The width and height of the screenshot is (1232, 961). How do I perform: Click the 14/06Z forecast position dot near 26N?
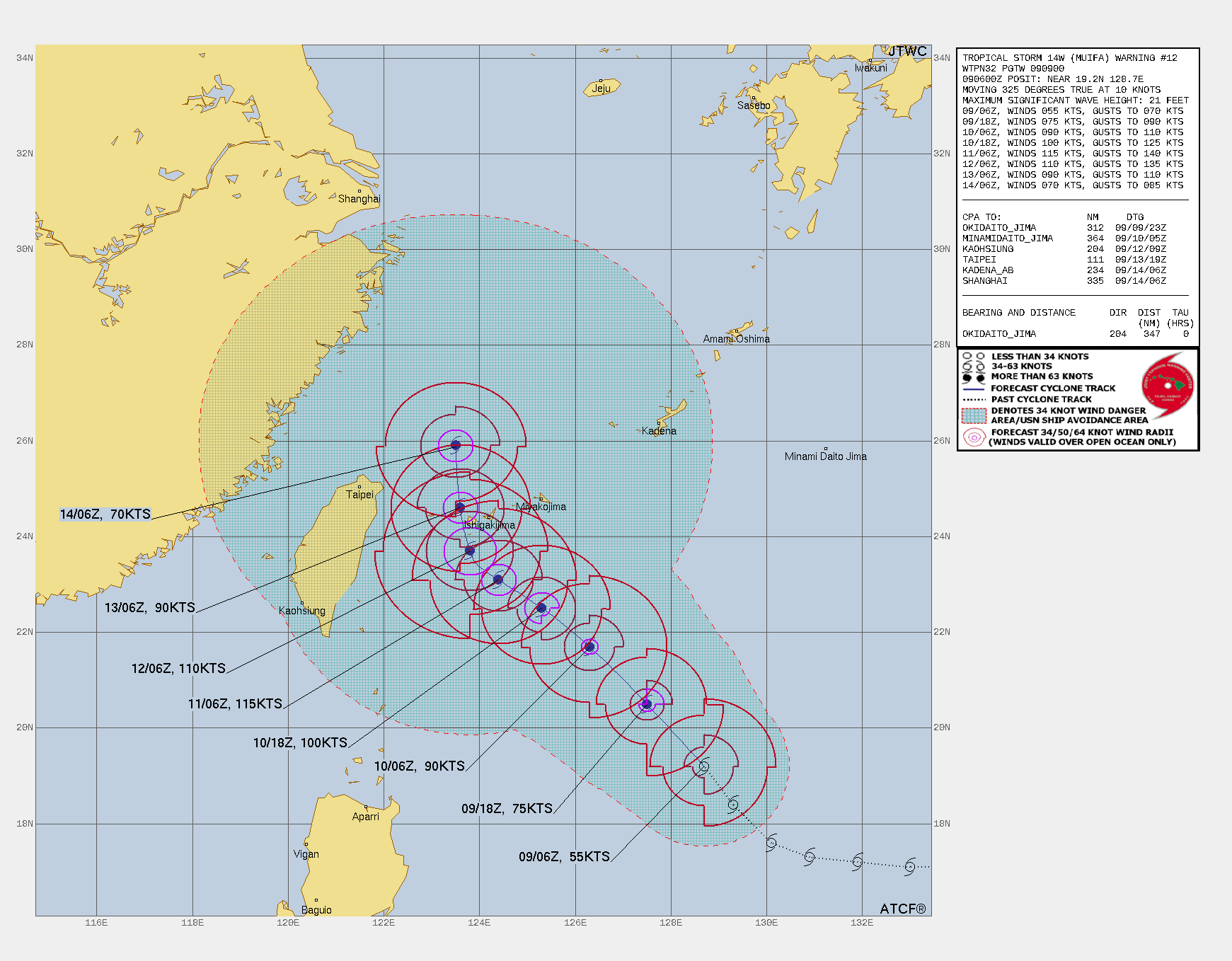point(456,446)
